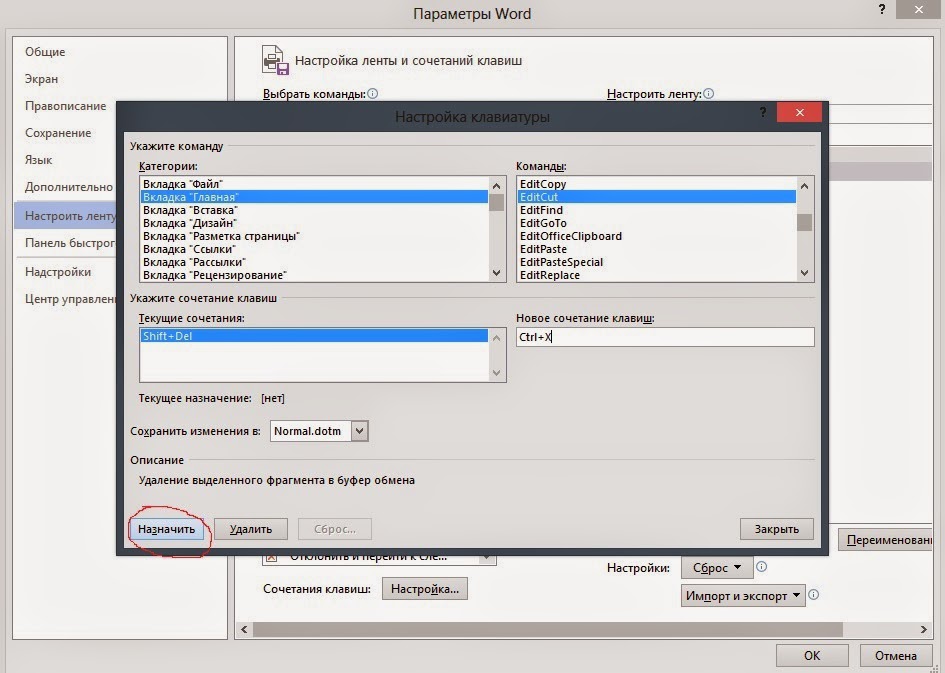
Task: Click the Удалить button
Action: (251, 529)
